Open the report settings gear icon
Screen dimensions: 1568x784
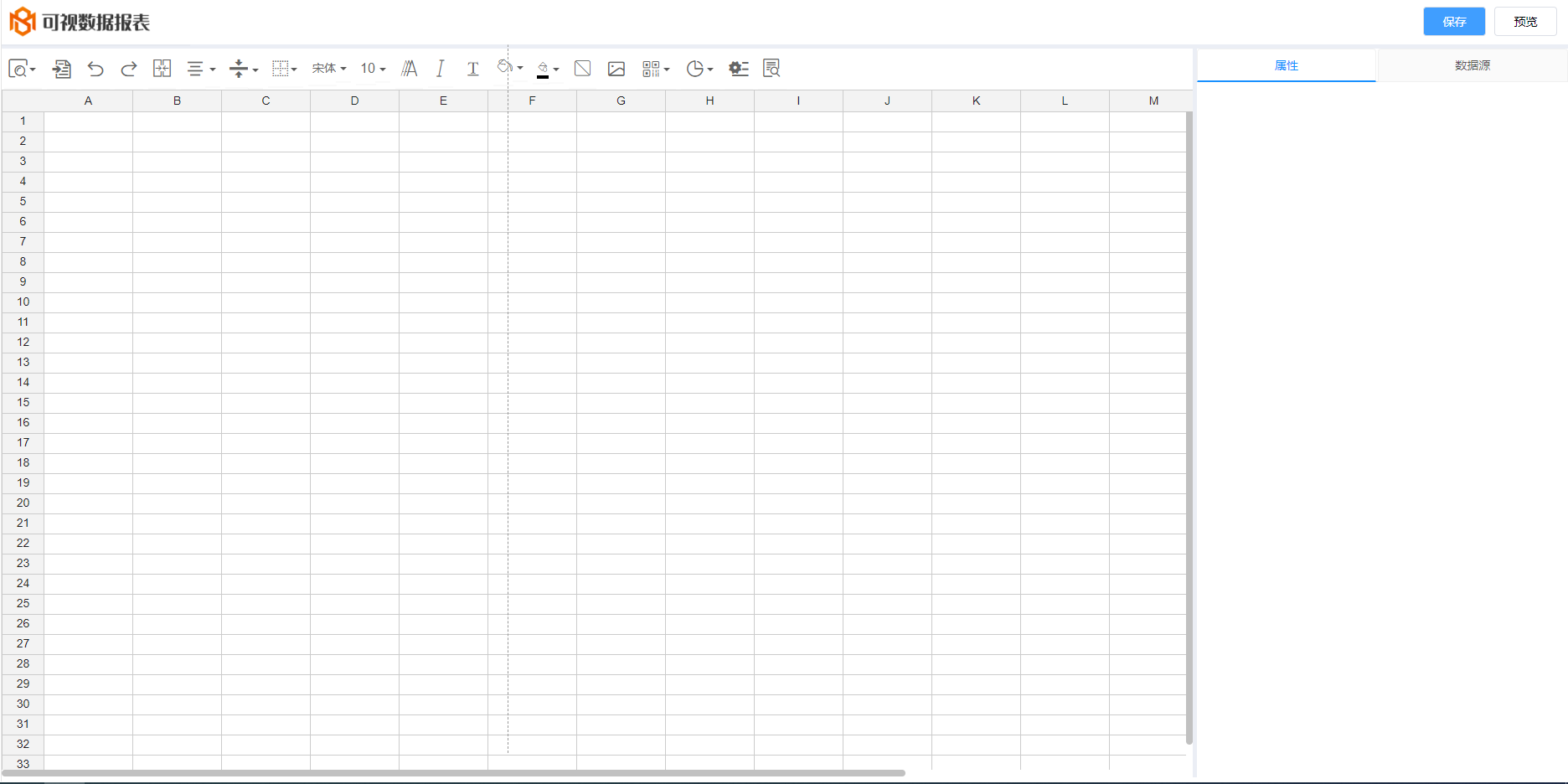pos(738,69)
